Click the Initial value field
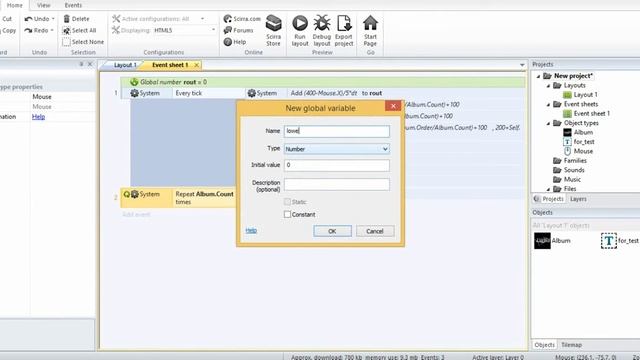Screen dimensions: 640x360 tap(337, 165)
